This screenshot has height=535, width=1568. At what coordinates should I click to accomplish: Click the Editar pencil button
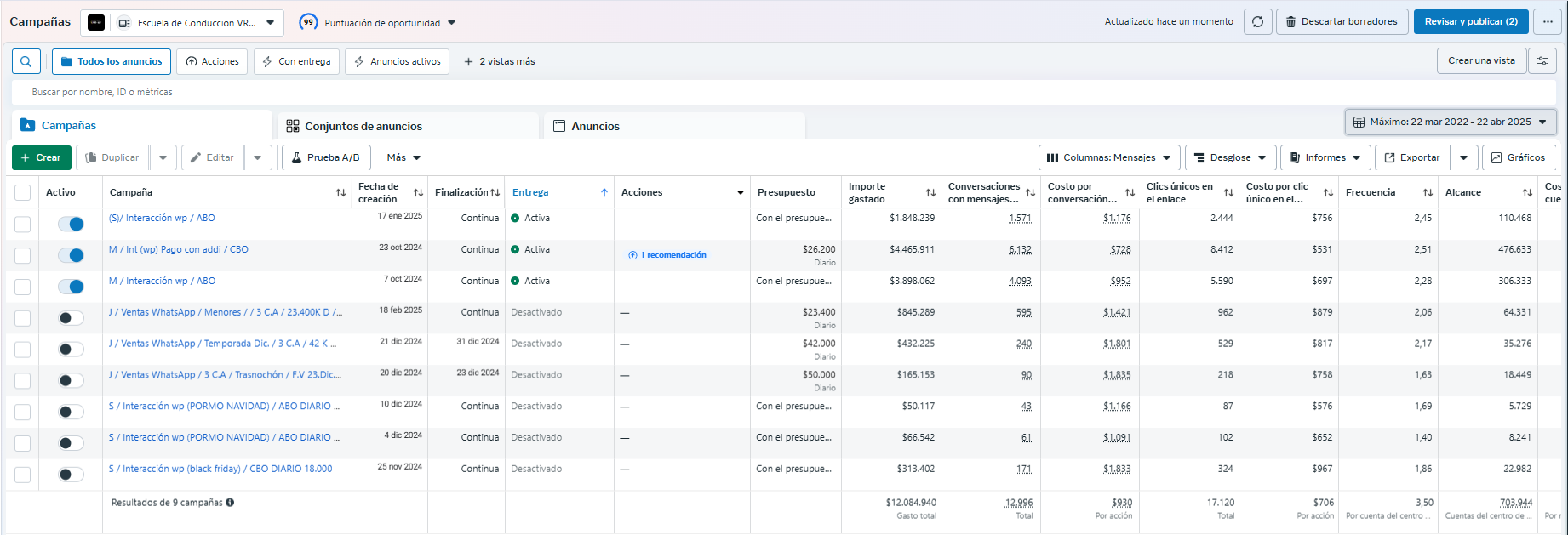pos(211,157)
